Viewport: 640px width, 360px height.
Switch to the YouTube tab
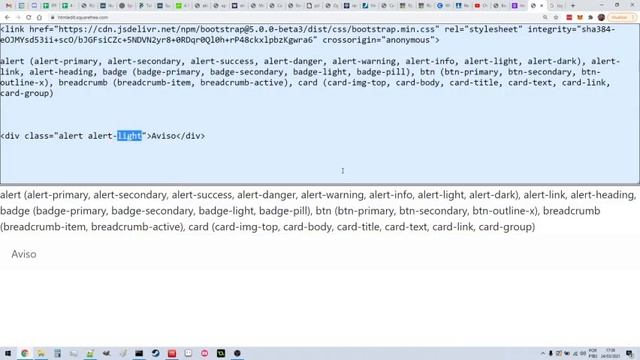point(481,6)
